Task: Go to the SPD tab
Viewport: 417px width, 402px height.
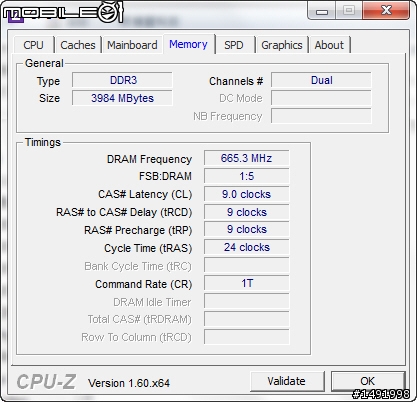Action: [234, 45]
